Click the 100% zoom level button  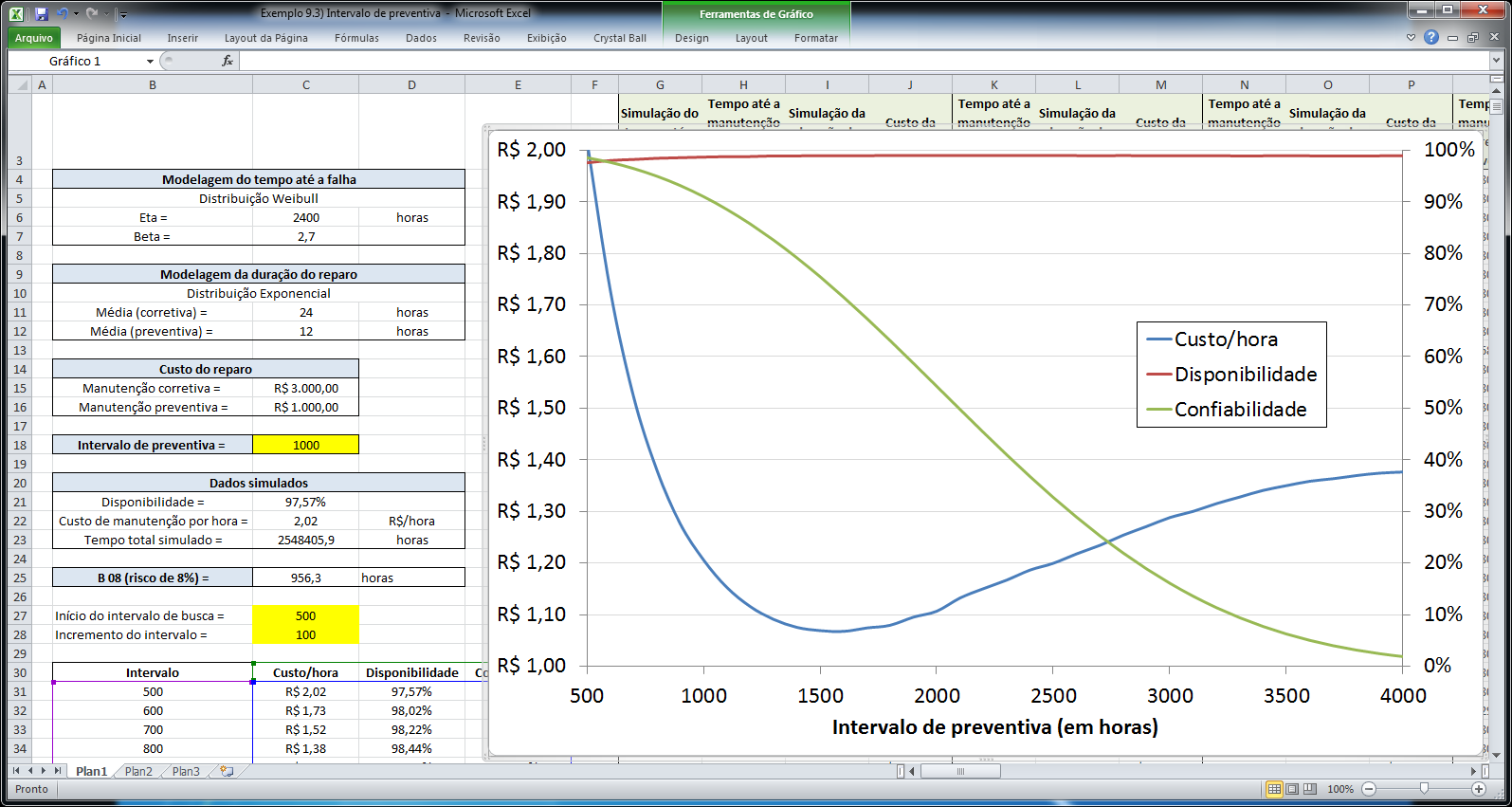click(1340, 789)
